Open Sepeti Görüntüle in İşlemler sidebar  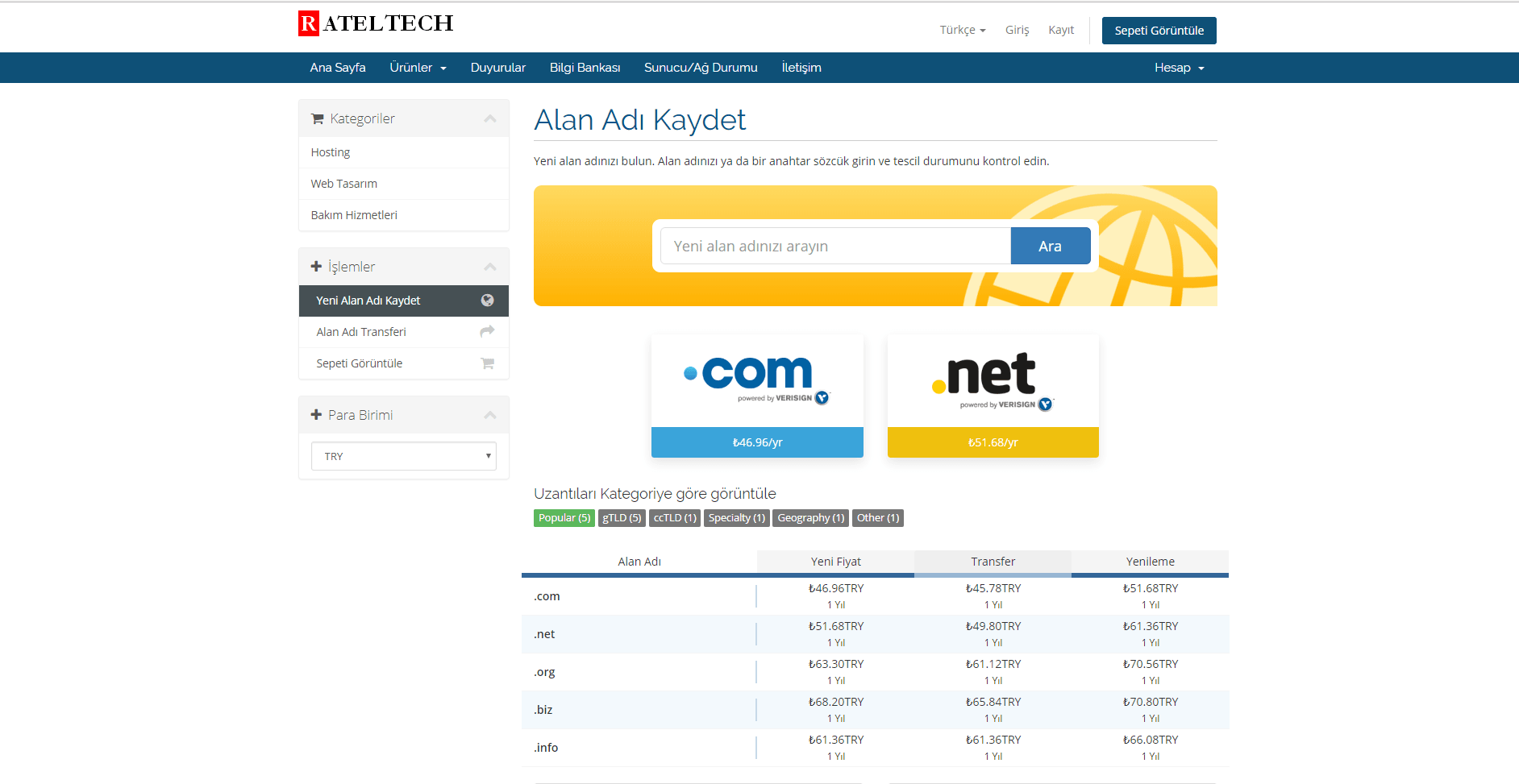click(404, 363)
